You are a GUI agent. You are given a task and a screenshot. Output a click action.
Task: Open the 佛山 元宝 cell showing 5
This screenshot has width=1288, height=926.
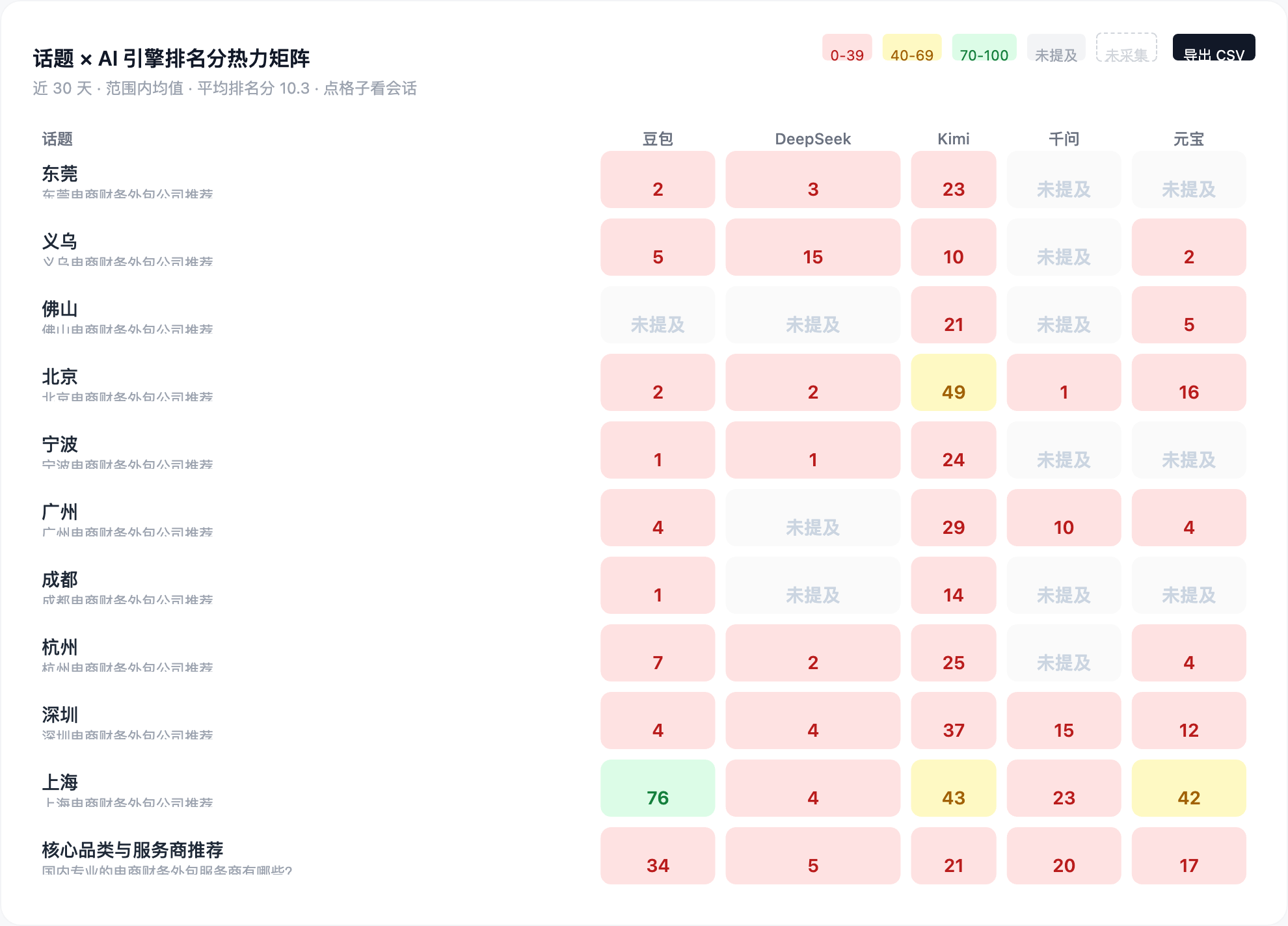(x=1188, y=315)
